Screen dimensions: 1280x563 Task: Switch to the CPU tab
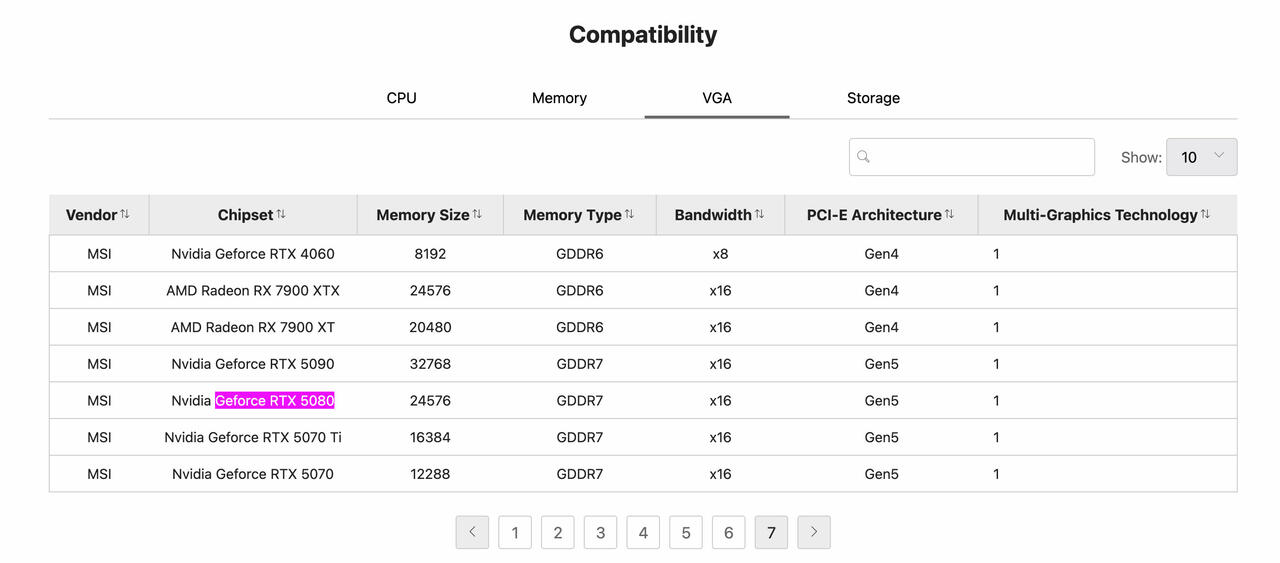(x=401, y=98)
